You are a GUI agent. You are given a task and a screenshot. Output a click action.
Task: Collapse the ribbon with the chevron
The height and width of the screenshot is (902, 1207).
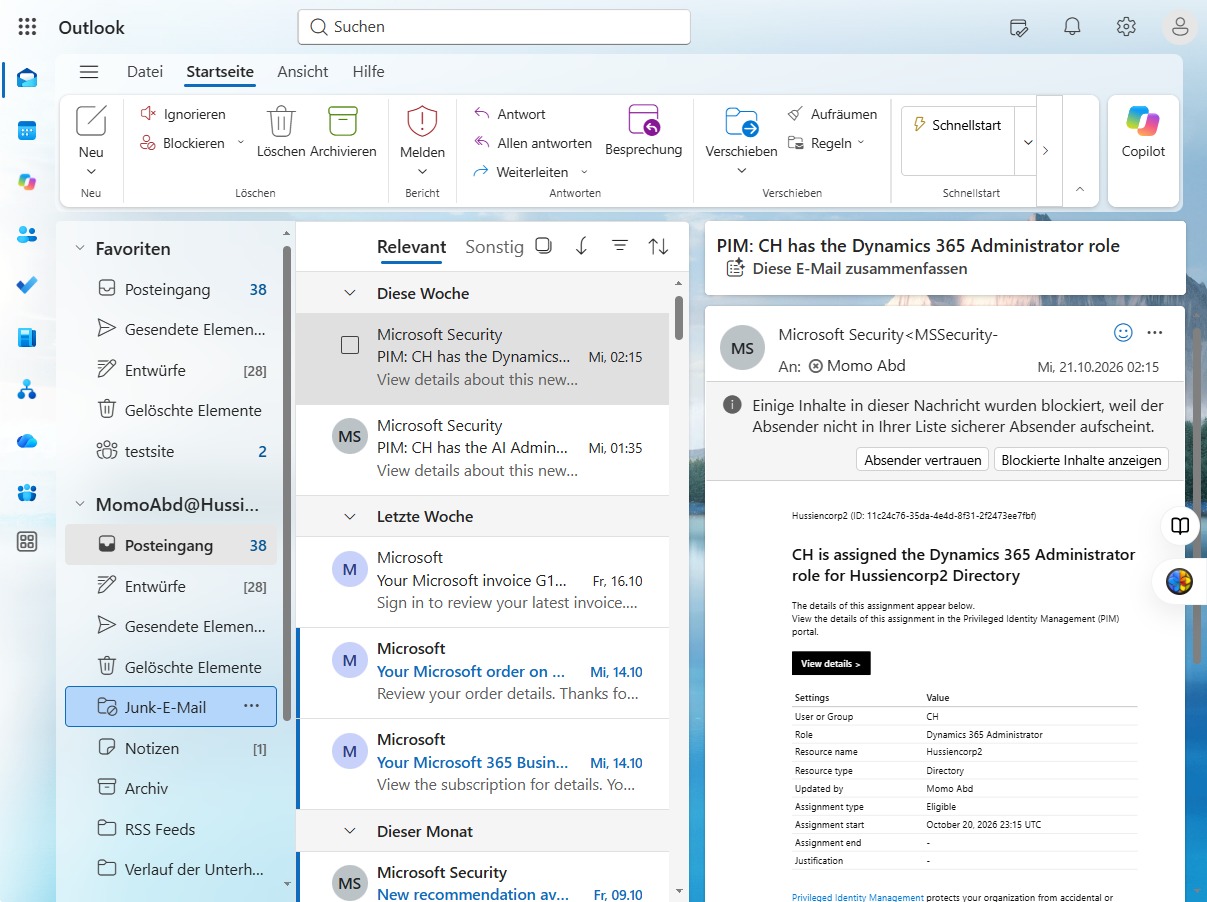pos(1079,188)
